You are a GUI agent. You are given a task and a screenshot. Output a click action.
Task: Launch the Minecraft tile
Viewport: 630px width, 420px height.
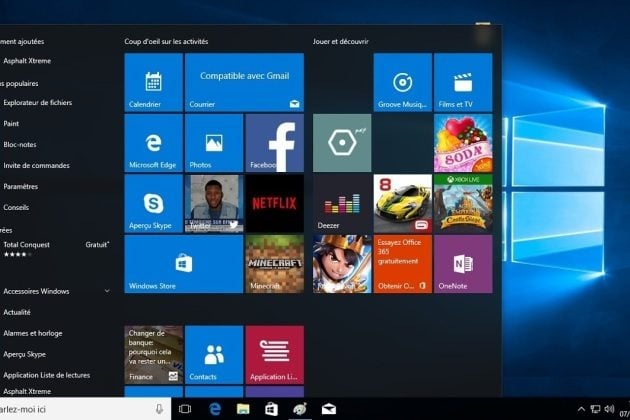click(275, 264)
